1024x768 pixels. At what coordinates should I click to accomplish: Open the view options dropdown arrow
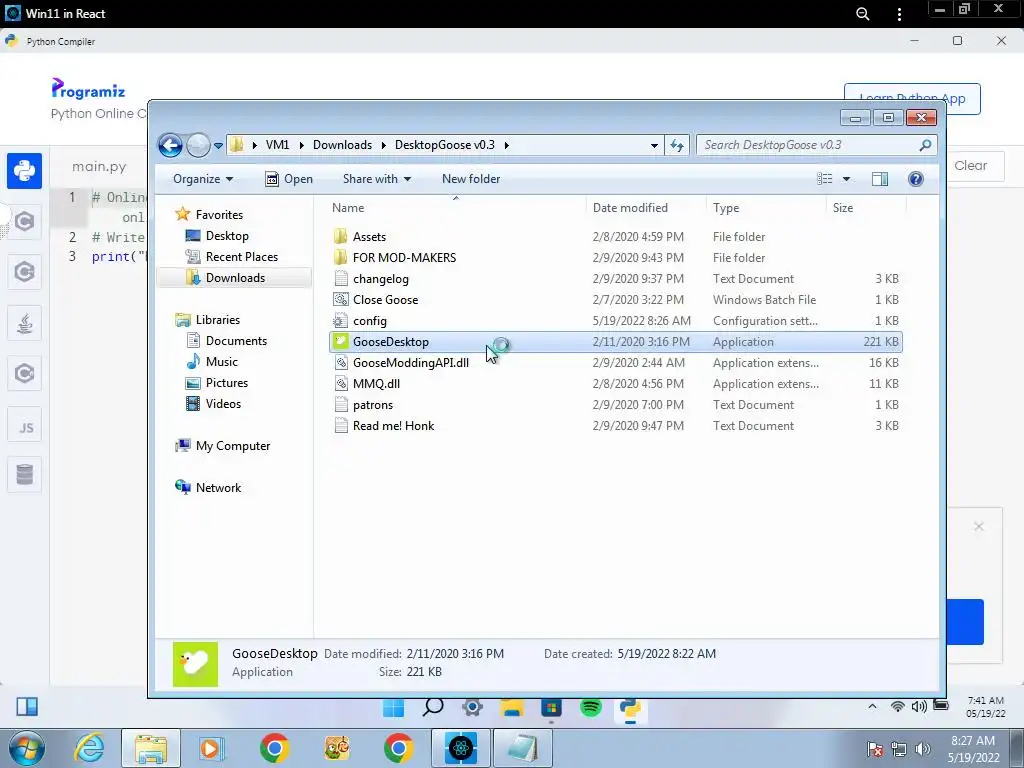pyautogui.click(x=846, y=179)
